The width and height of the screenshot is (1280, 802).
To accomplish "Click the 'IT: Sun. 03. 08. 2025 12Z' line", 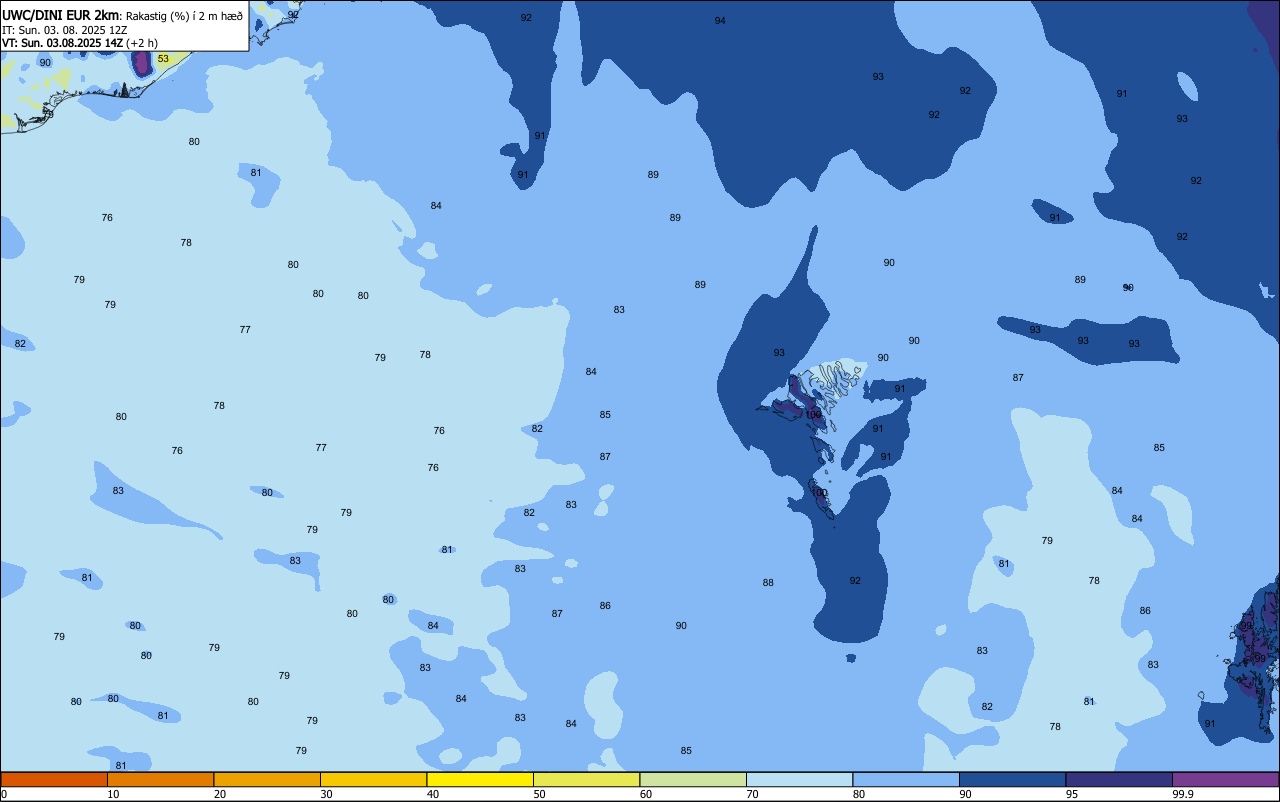I will pos(64,30).
